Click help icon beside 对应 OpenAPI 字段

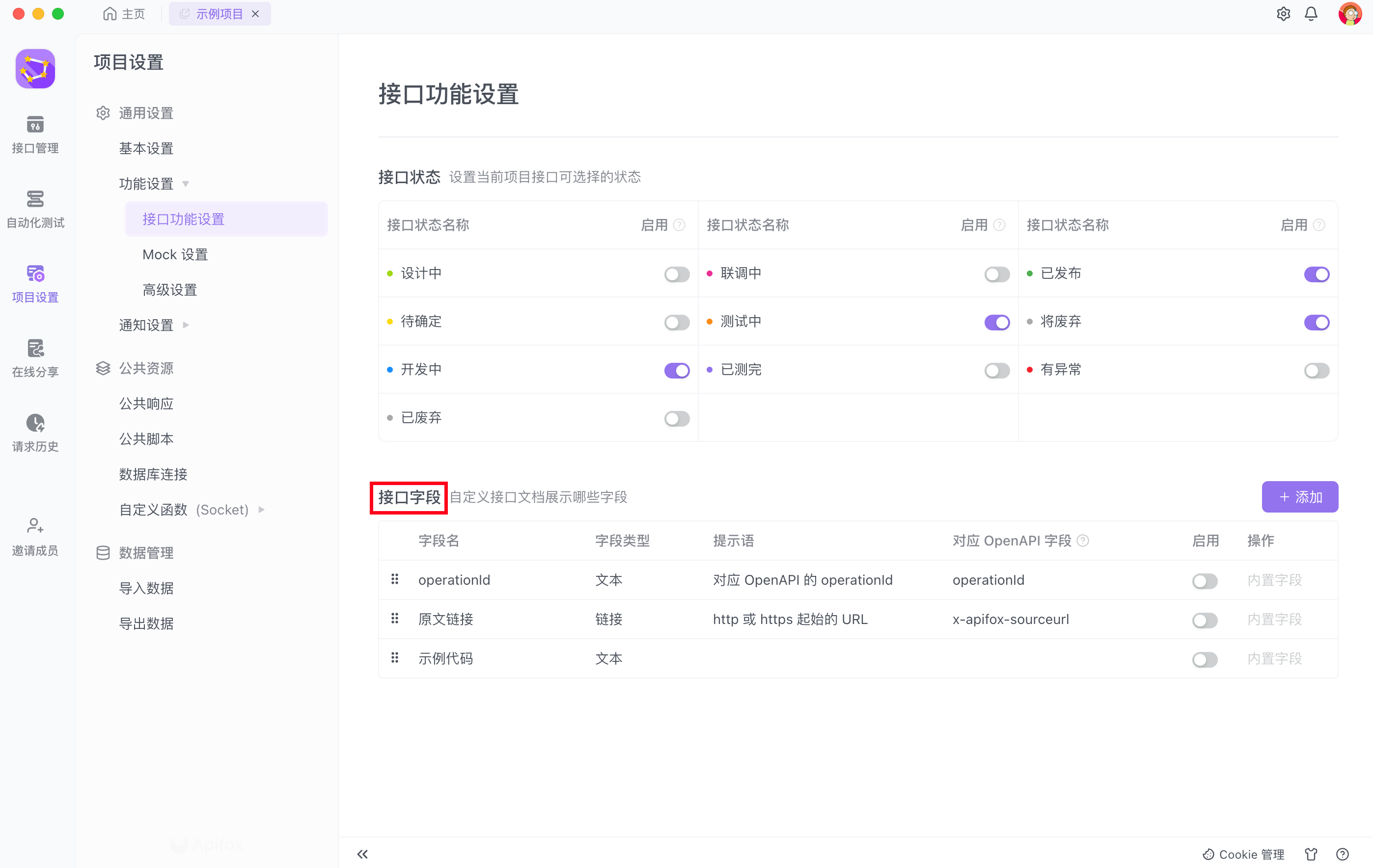(x=1083, y=541)
